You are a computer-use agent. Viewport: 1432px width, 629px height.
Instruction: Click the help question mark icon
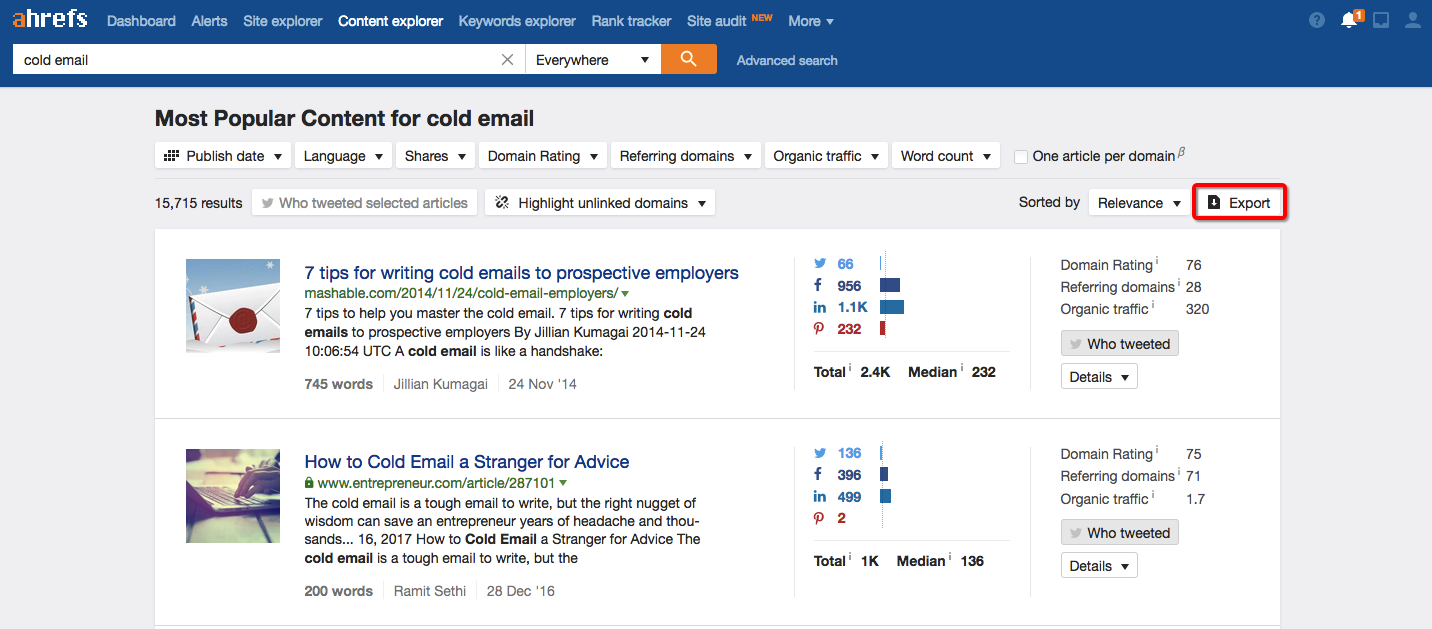(x=1316, y=19)
